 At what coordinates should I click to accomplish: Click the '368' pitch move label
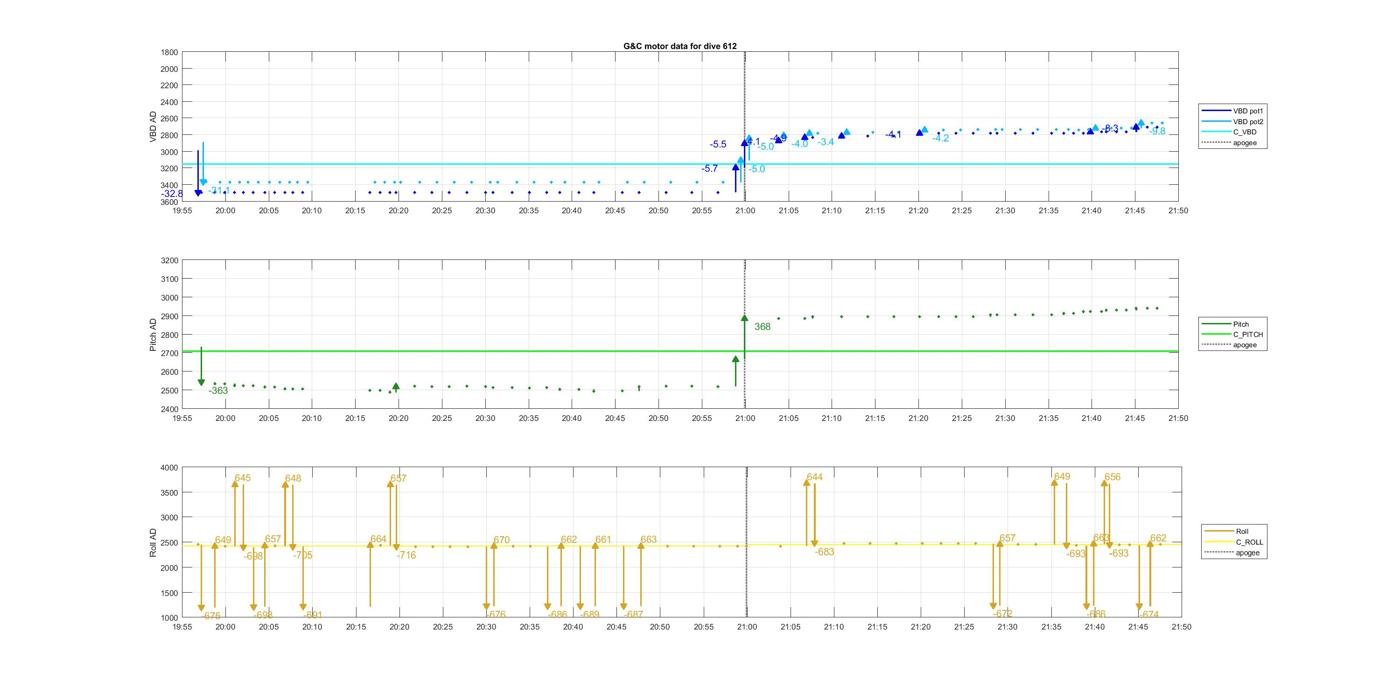coord(762,327)
